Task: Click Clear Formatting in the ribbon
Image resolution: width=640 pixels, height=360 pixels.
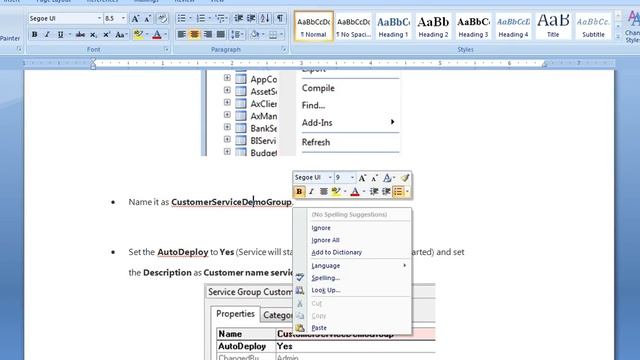Action: tap(162, 18)
